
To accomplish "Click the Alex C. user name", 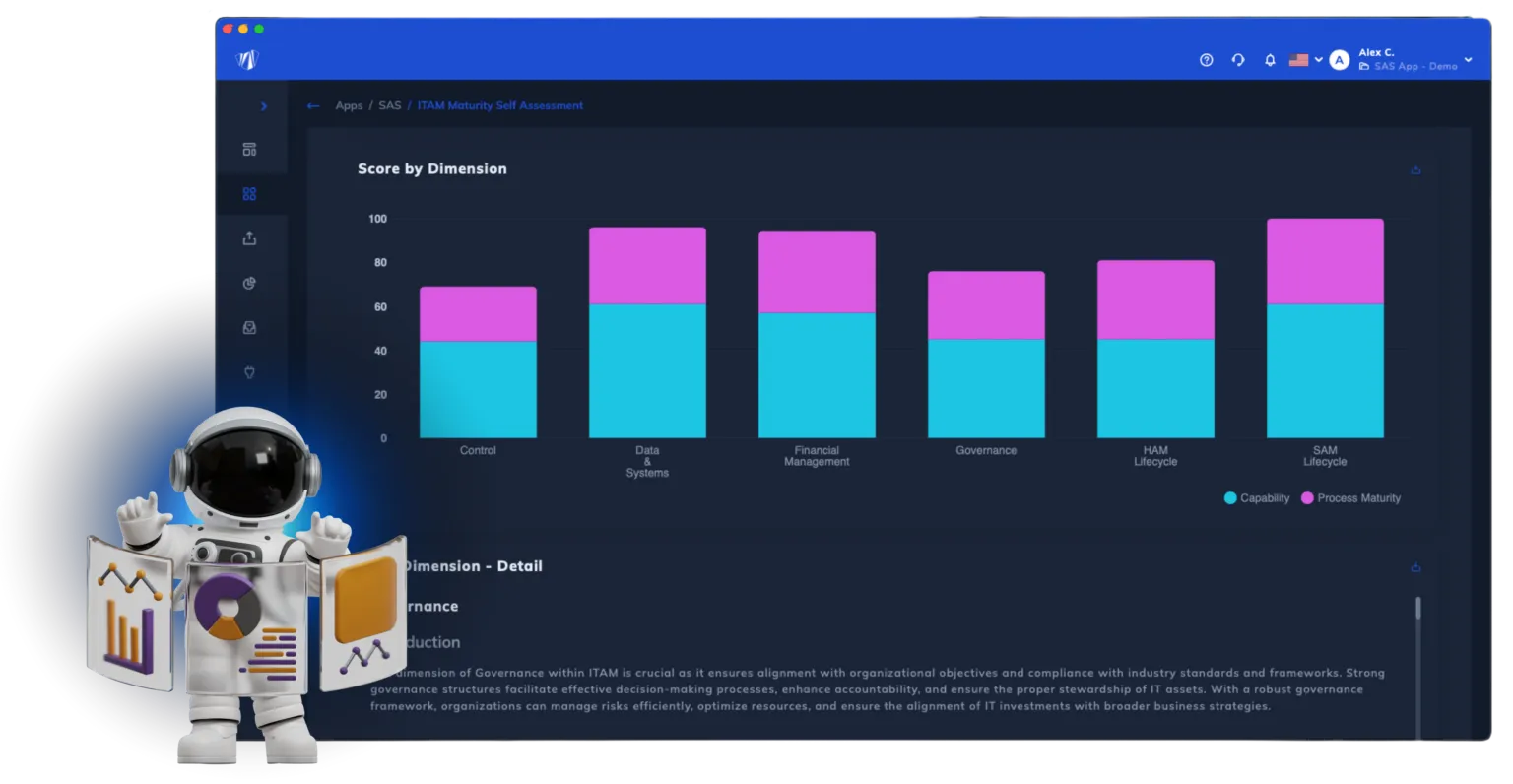I will click(x=1376, y=52).
